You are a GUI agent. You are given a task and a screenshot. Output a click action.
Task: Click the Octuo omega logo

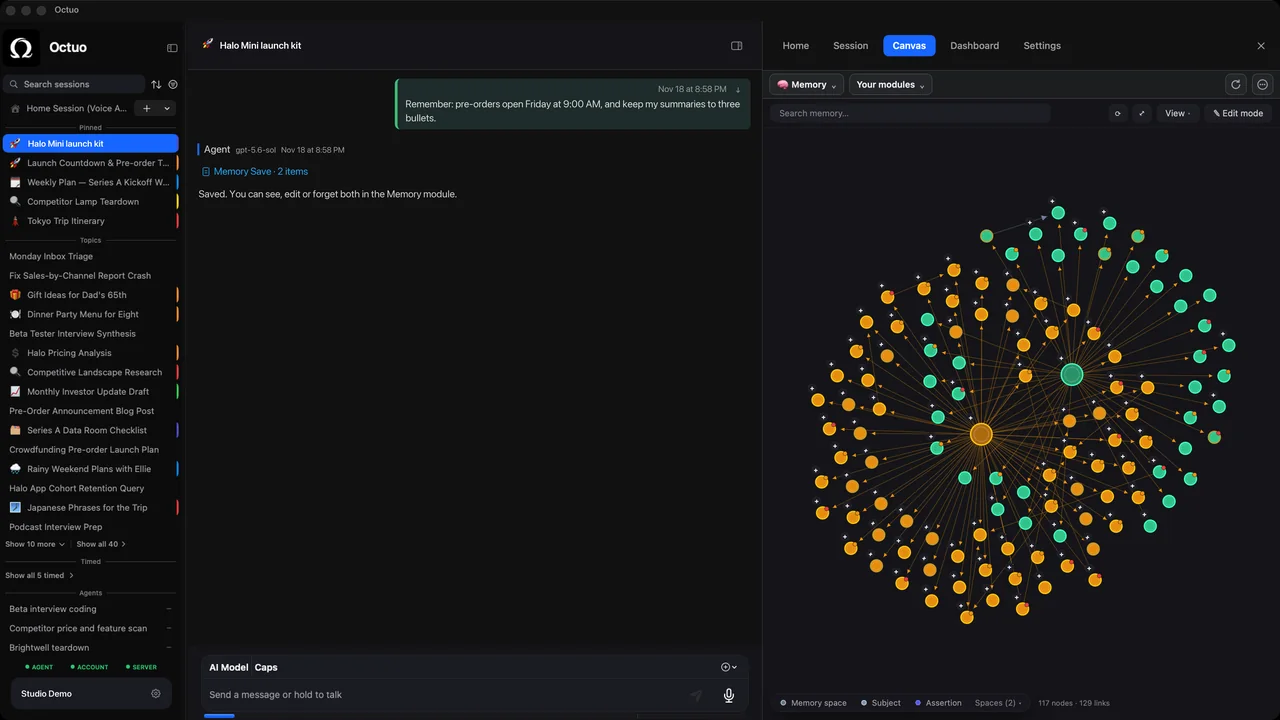pos(21,47)
